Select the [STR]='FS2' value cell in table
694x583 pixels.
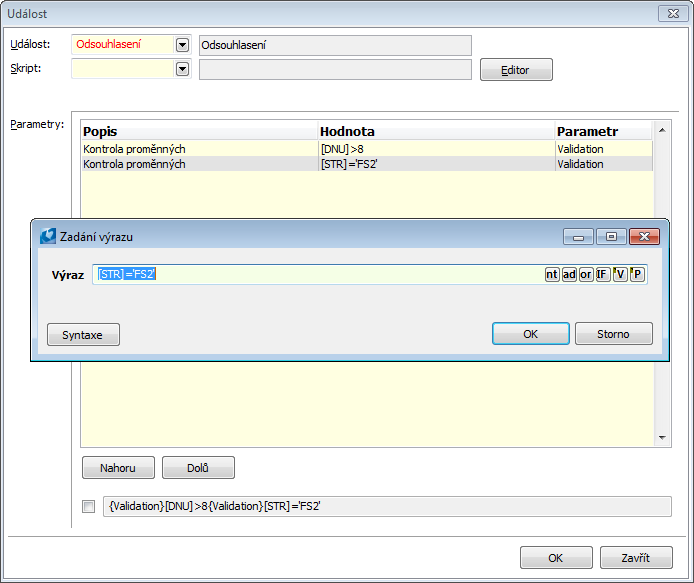[x=436, y=164]
